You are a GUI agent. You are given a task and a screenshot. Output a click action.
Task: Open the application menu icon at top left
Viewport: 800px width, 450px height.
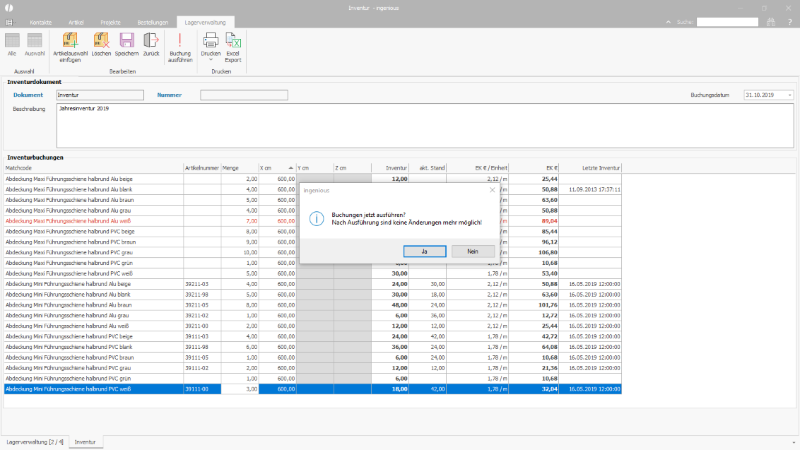click(9, 22)
